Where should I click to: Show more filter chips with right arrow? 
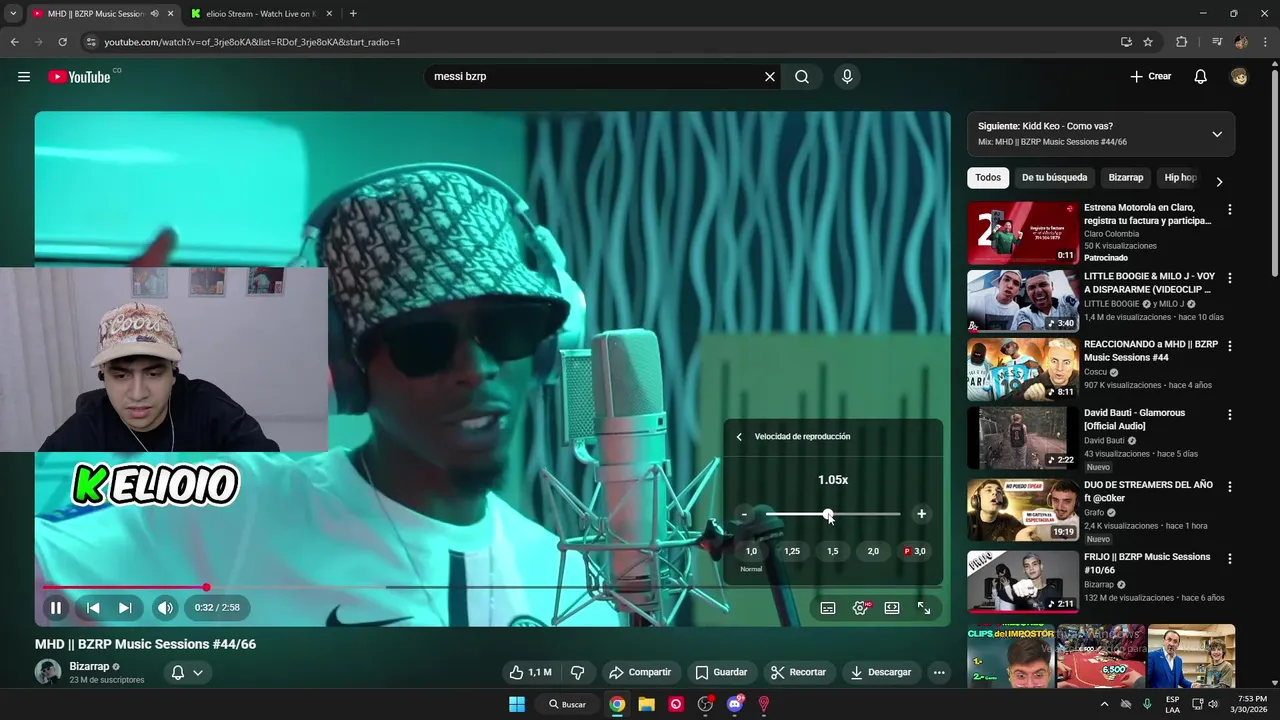coord(1219,181)
